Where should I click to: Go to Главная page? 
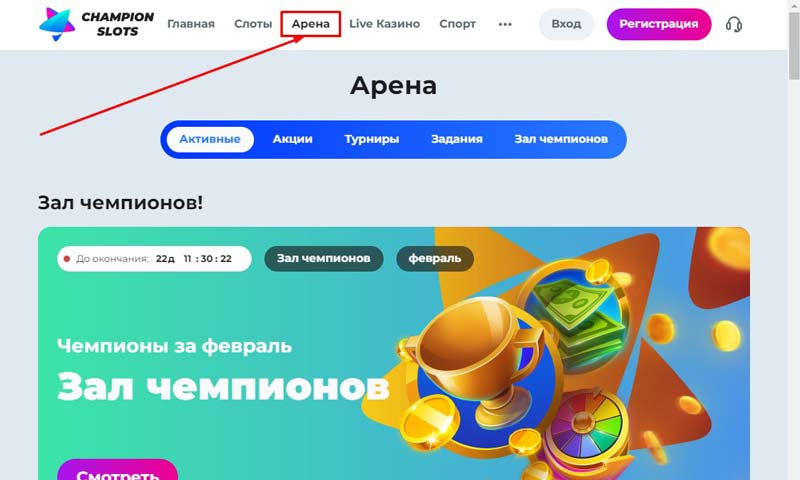pyautogui.click(x=191, y=24)
